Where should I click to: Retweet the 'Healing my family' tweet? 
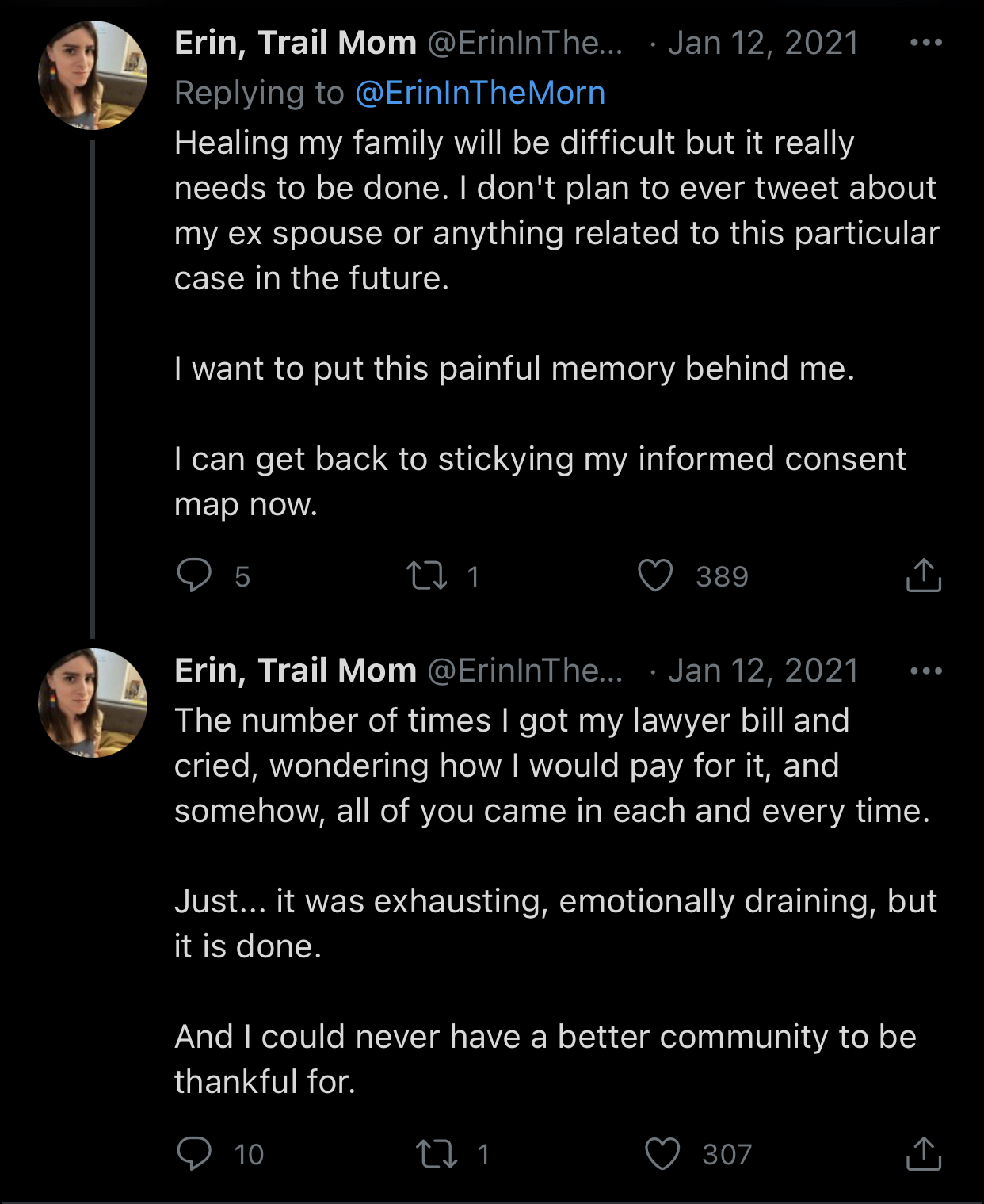pyautogui.click(x=426, y=575)
